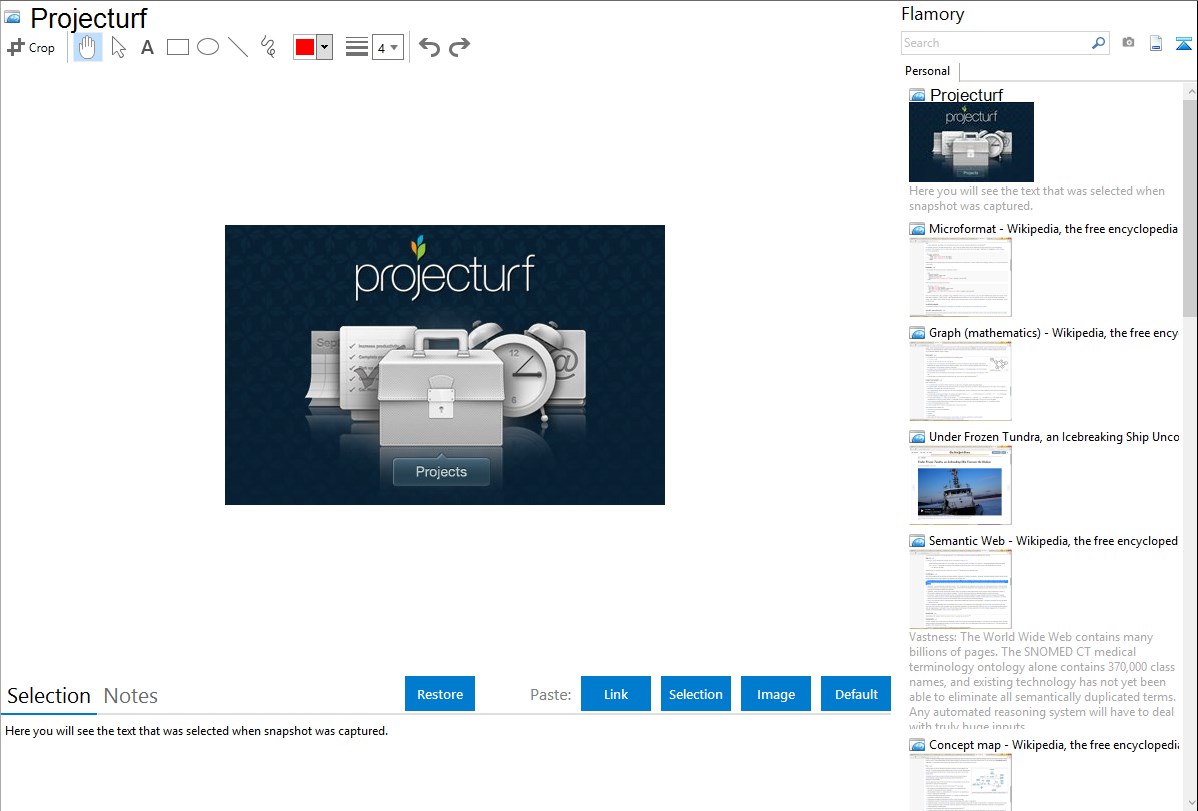Click the snapshot icon beside Semantic Web title
This screenshot has width=1198, height=811.
[x=917, y=541]
